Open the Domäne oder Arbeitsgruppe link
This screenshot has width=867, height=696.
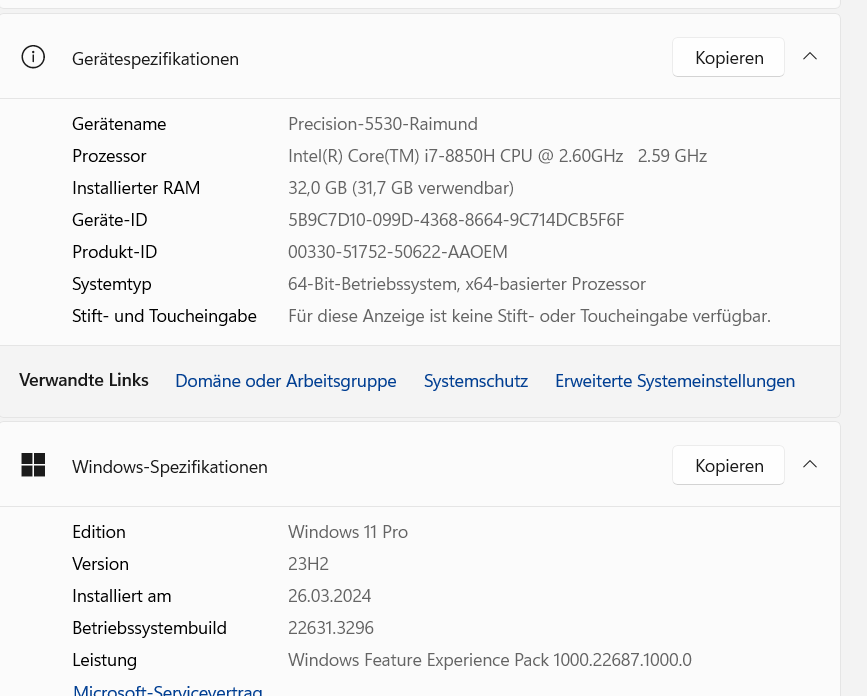click(x=285, y=381)
